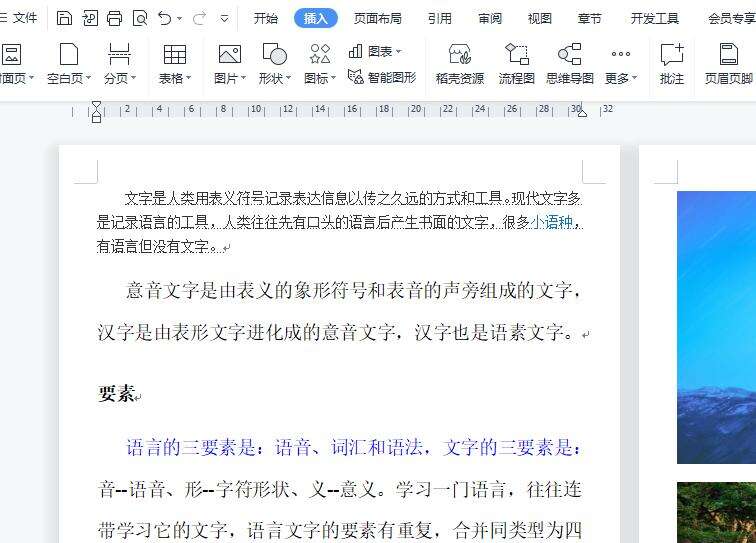This screenshot has height=543, width=756.
Task: Open 稻壳资源 resource store
Action: coord(460,63)
